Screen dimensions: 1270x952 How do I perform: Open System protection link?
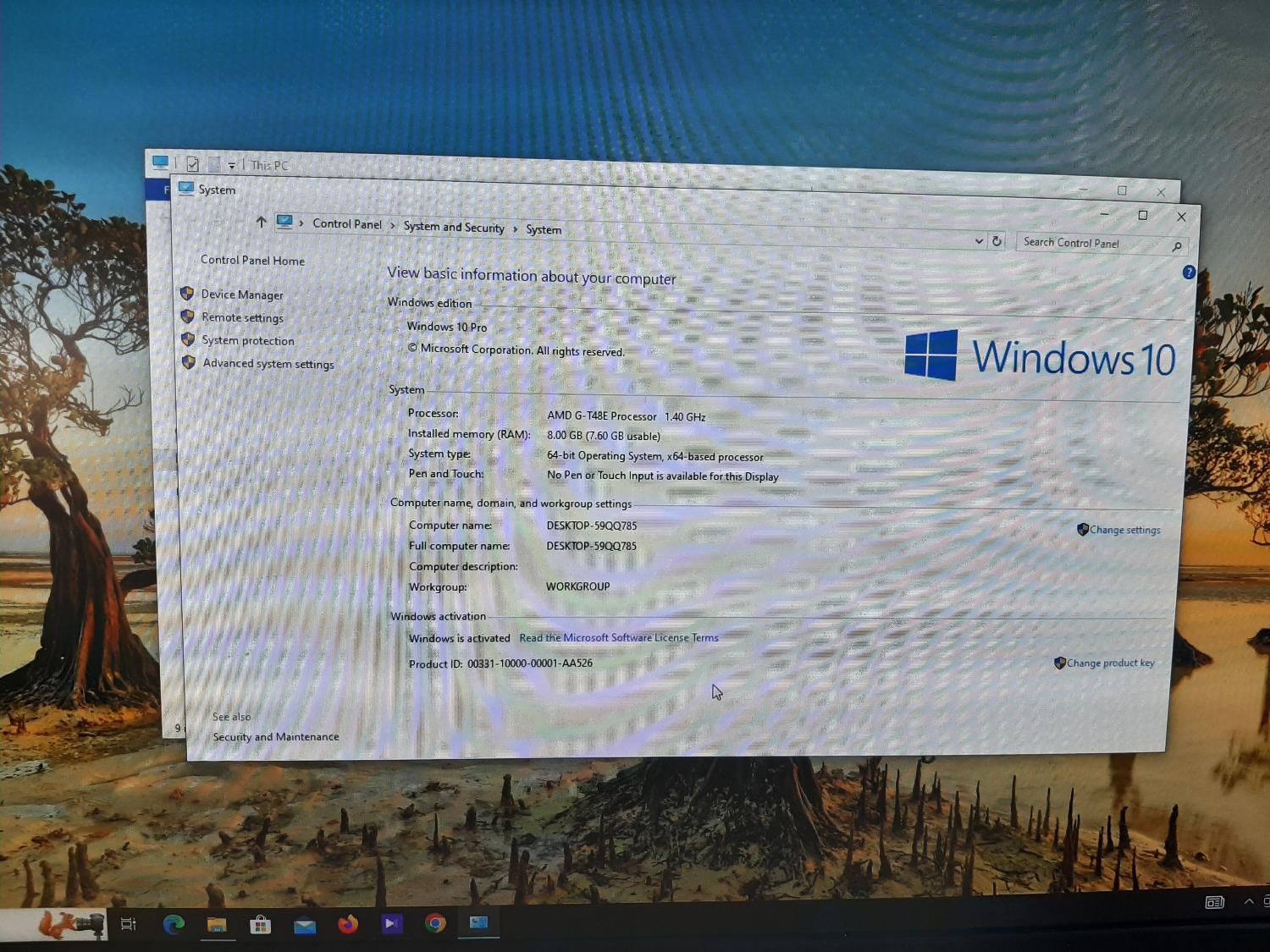(x=248, y=340)
